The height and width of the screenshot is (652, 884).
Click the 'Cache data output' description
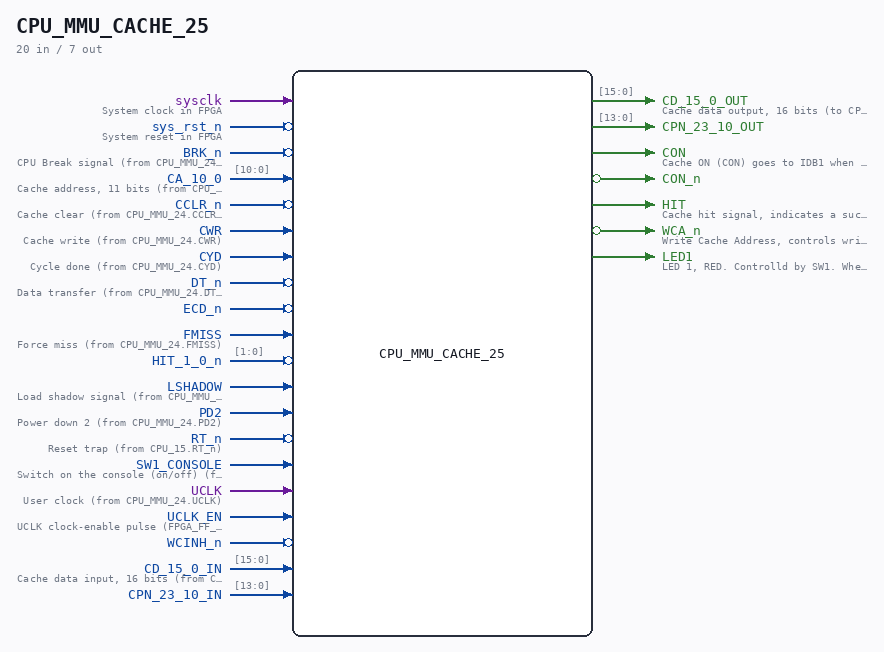tap(764, 111)
